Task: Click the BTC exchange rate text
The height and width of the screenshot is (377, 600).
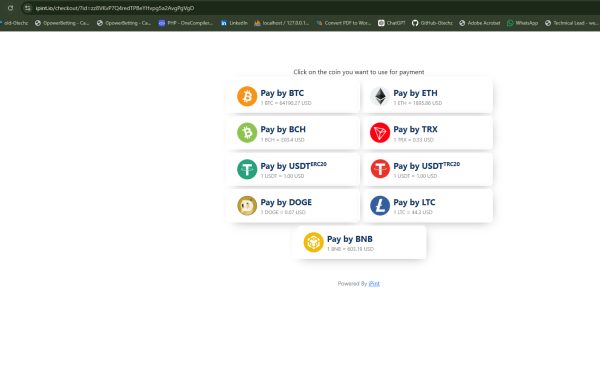Action: [x=286, y=103]
